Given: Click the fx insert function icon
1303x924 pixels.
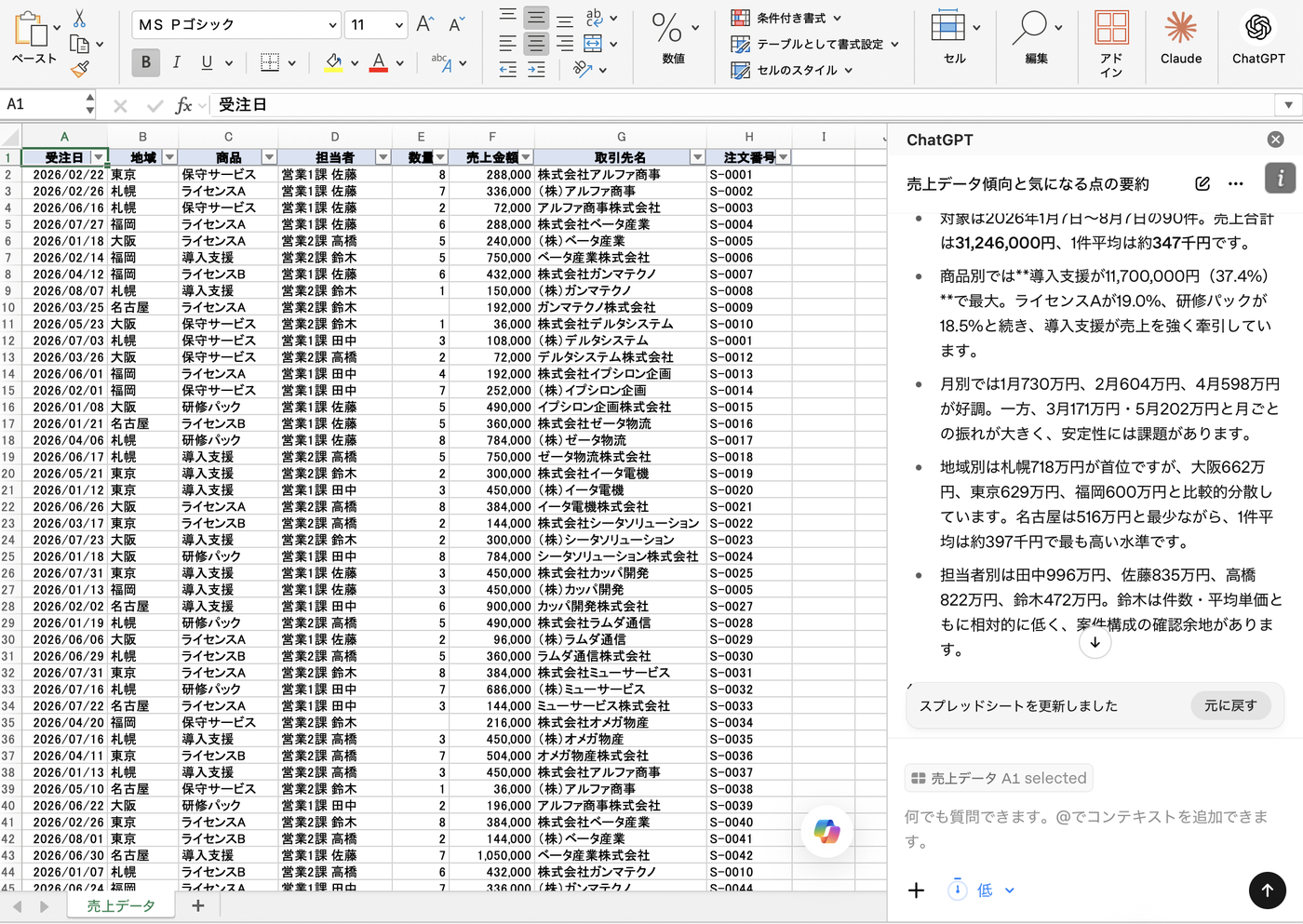Looking at the screenshot, I should (x=183, y=105).
